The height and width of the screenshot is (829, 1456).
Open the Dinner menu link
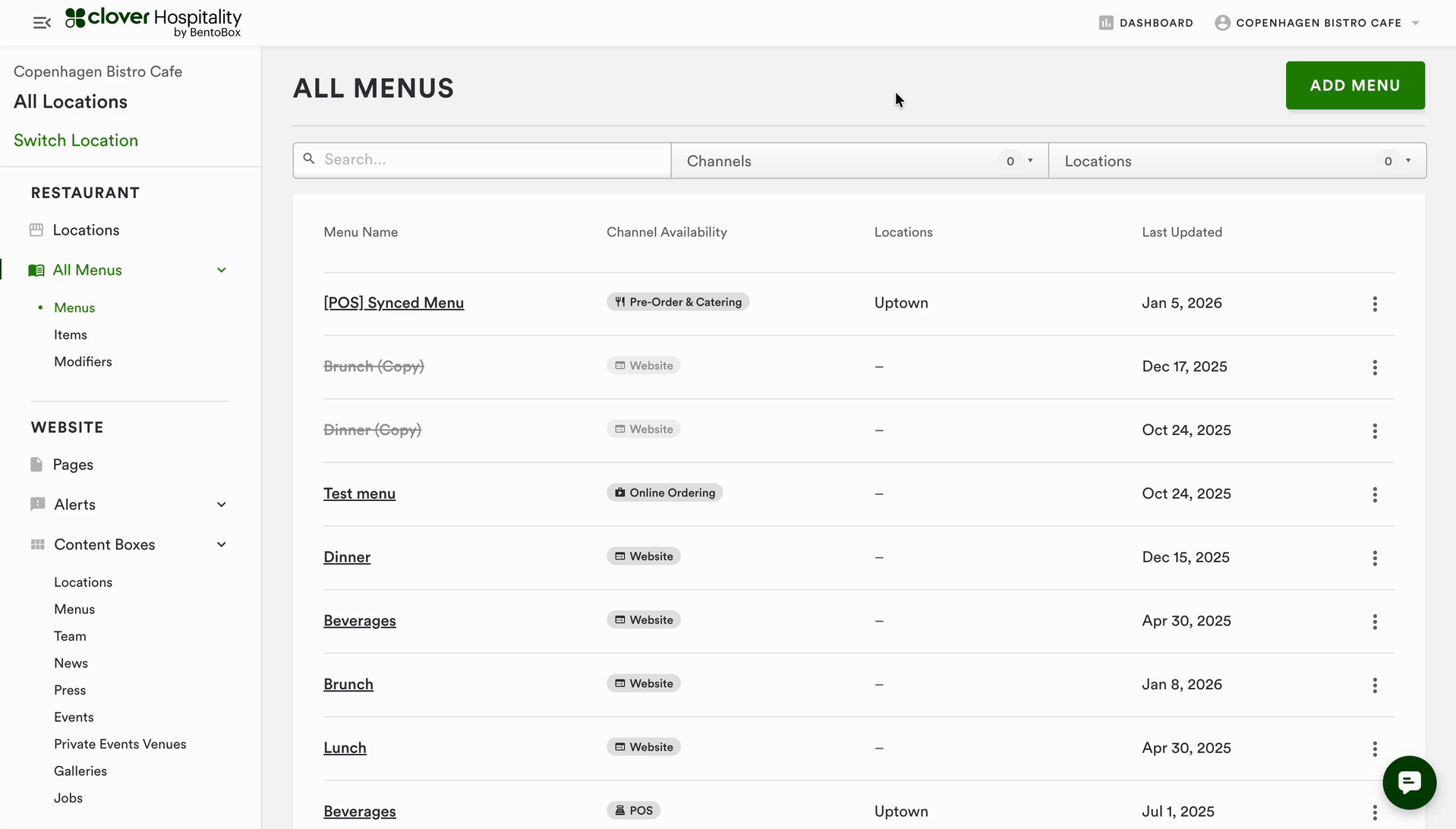[347, 557]
